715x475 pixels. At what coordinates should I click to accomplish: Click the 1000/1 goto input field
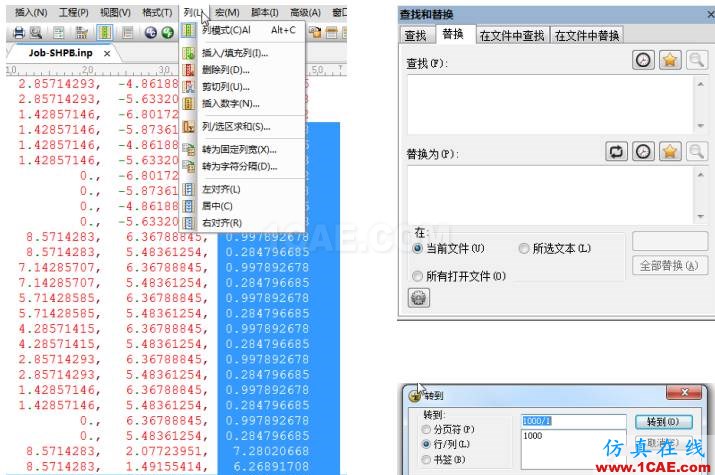[x=574, y=421]
